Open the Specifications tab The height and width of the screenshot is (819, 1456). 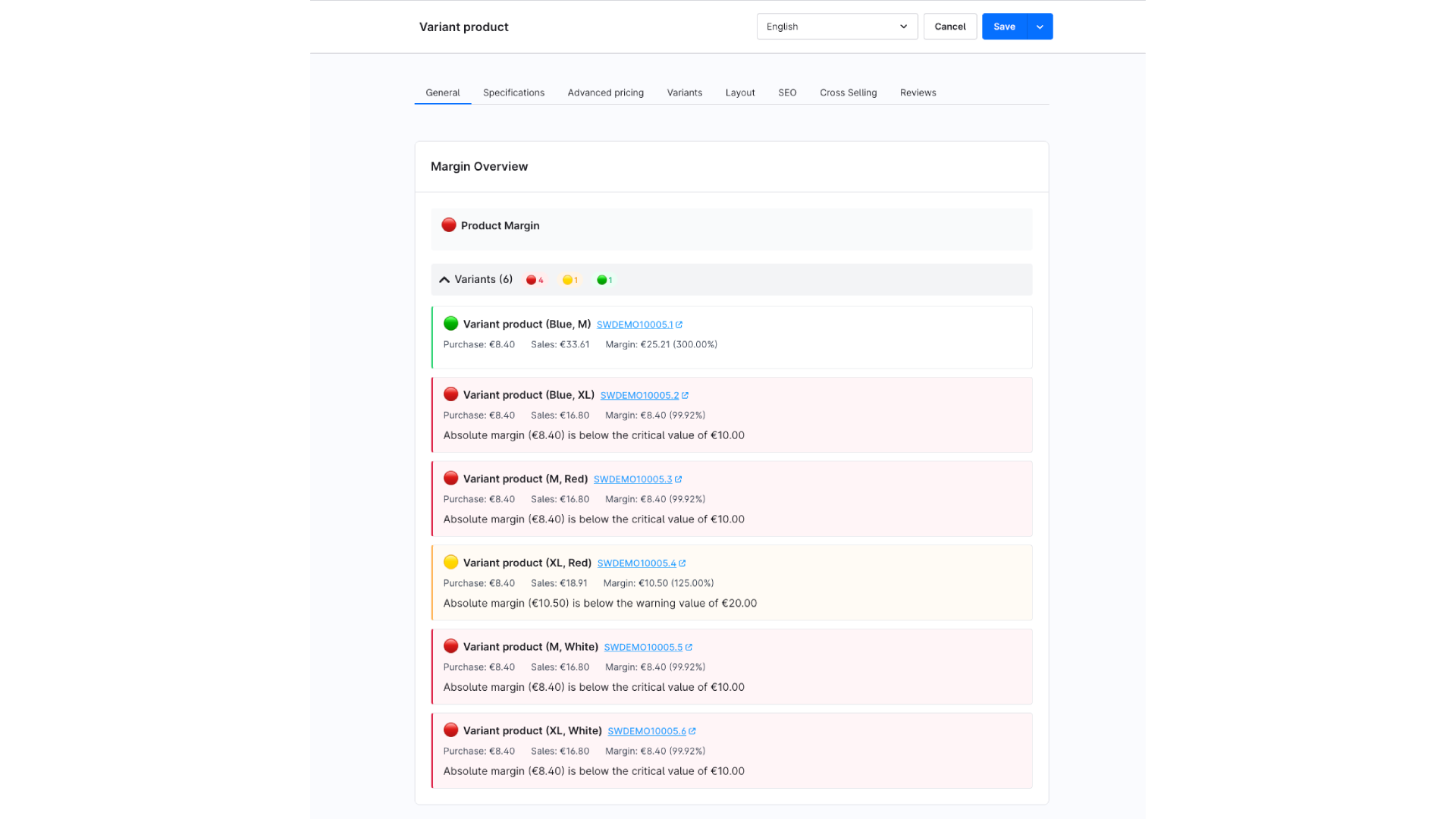[513, 93]
